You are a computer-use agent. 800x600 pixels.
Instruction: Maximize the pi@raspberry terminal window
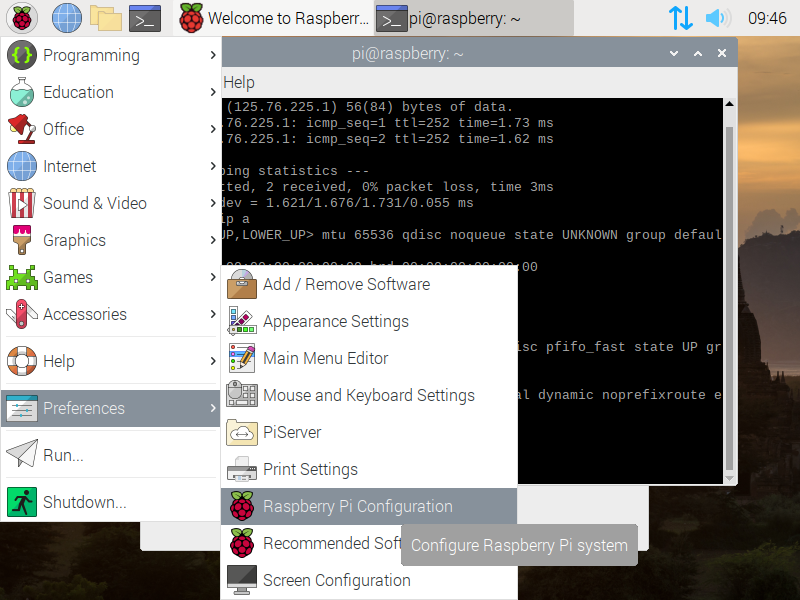pyautogui.click(x=698, y=53)
